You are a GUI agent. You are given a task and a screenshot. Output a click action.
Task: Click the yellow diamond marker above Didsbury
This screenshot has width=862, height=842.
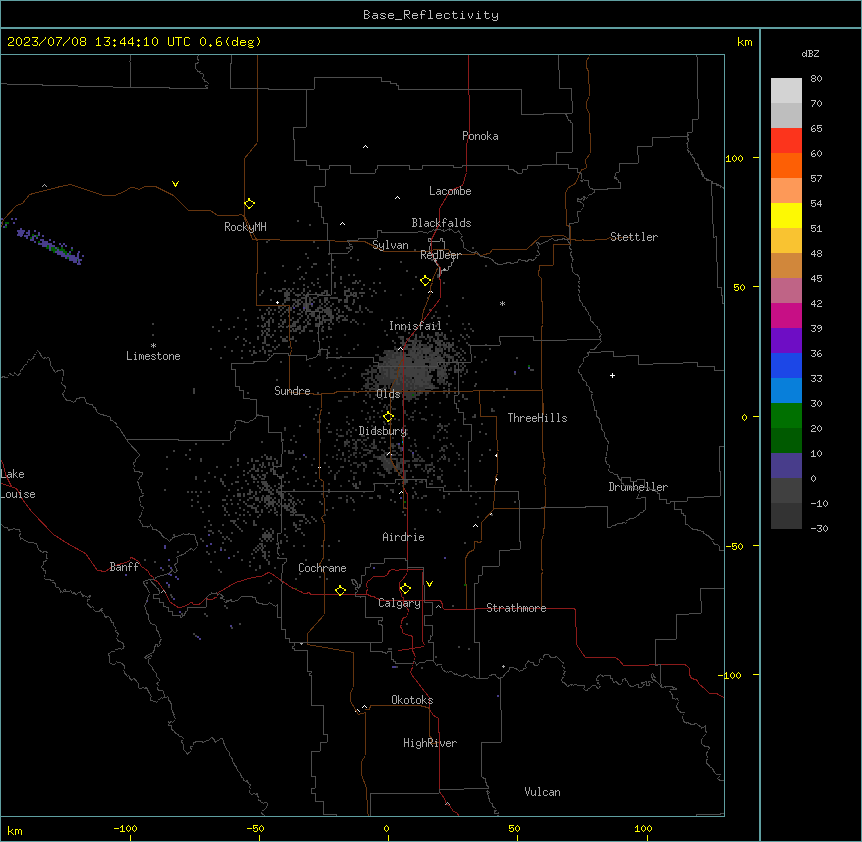(388, 417)
